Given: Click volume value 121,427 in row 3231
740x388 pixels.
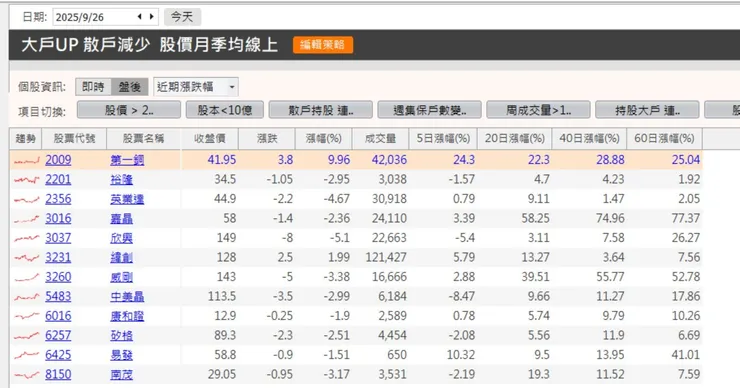Looking at the screenshot, I should pyautogui.click(x=386, y=258).
